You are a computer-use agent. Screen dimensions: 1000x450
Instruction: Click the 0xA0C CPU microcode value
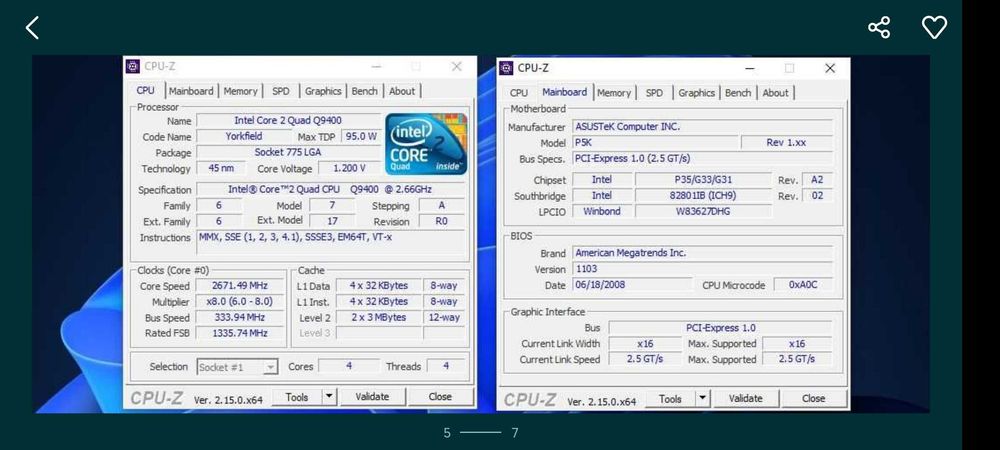click(804, 285)
